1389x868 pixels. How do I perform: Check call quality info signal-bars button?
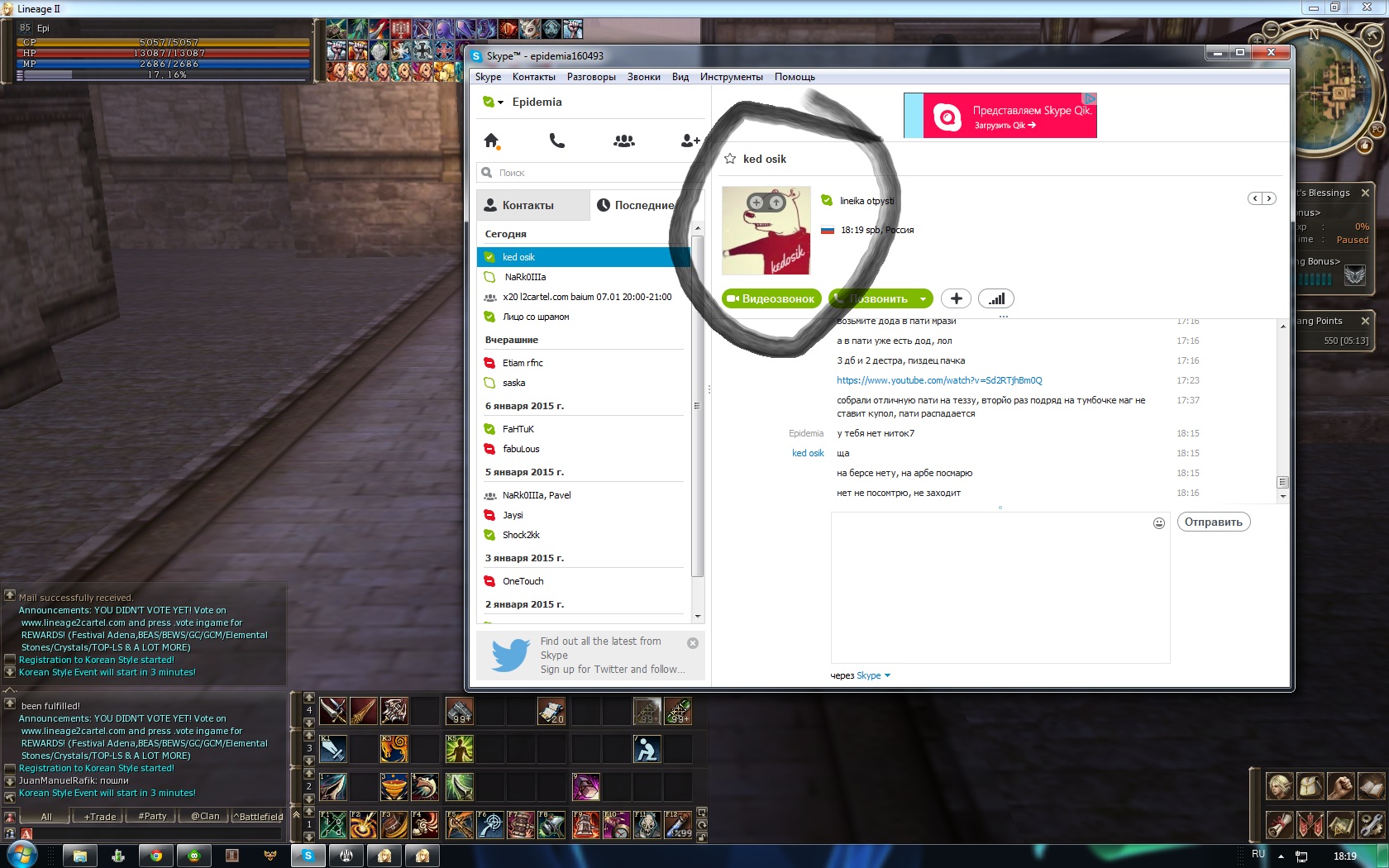pos(996,298)
